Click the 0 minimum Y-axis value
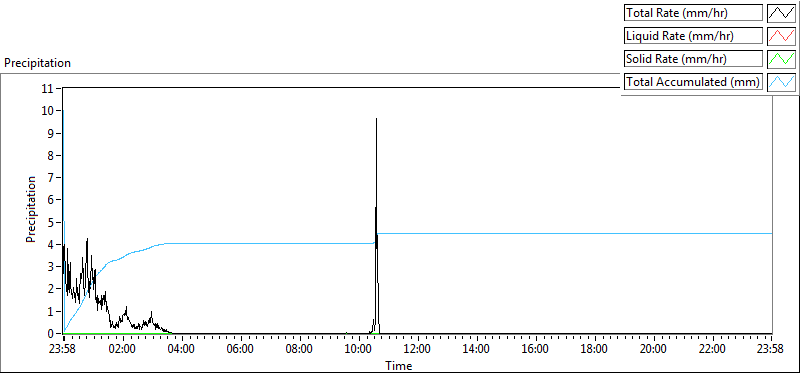Viewport: 800px width, 373px height. (52, 334)
